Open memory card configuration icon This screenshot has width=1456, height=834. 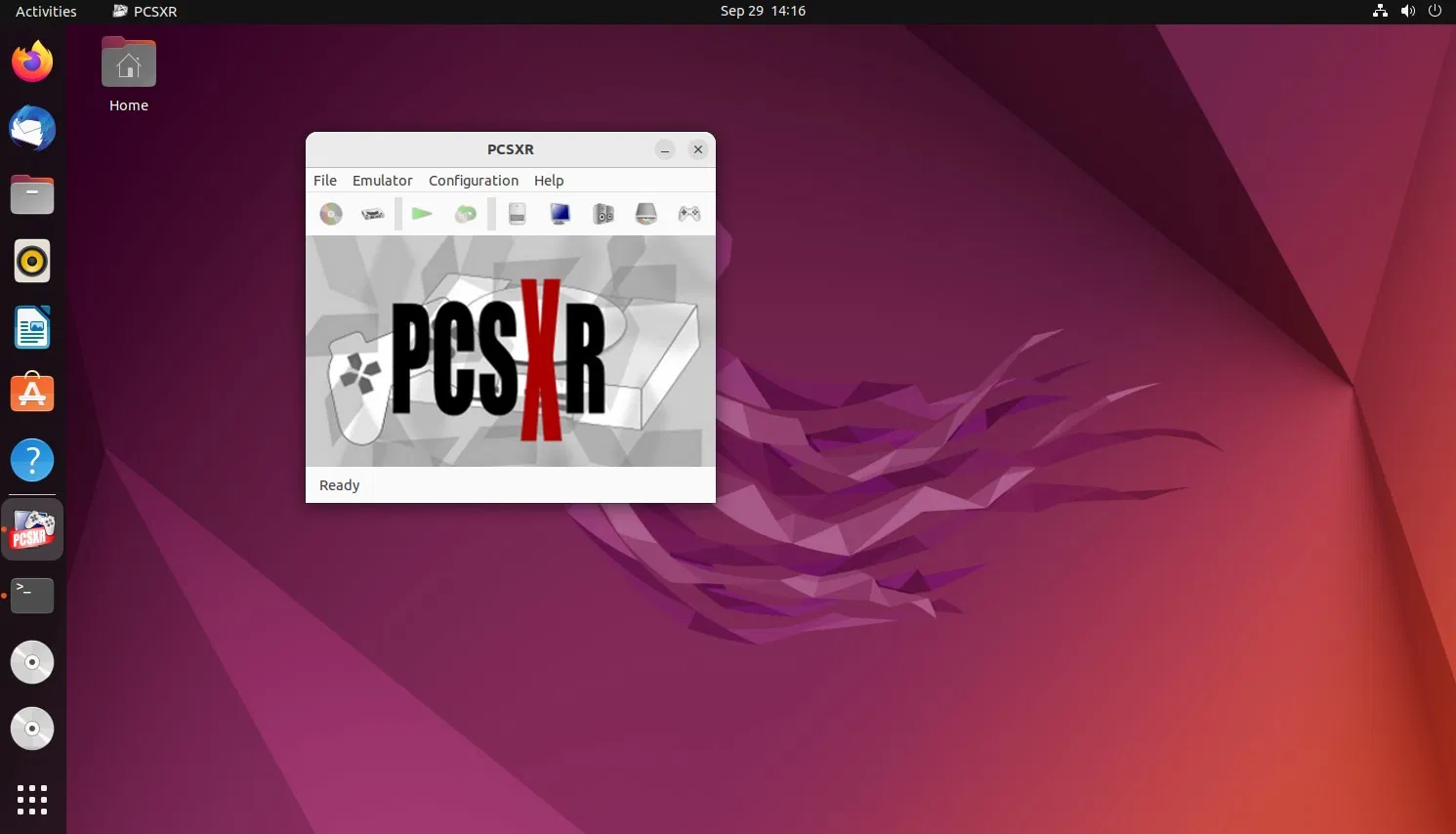(x=517, y=213)
